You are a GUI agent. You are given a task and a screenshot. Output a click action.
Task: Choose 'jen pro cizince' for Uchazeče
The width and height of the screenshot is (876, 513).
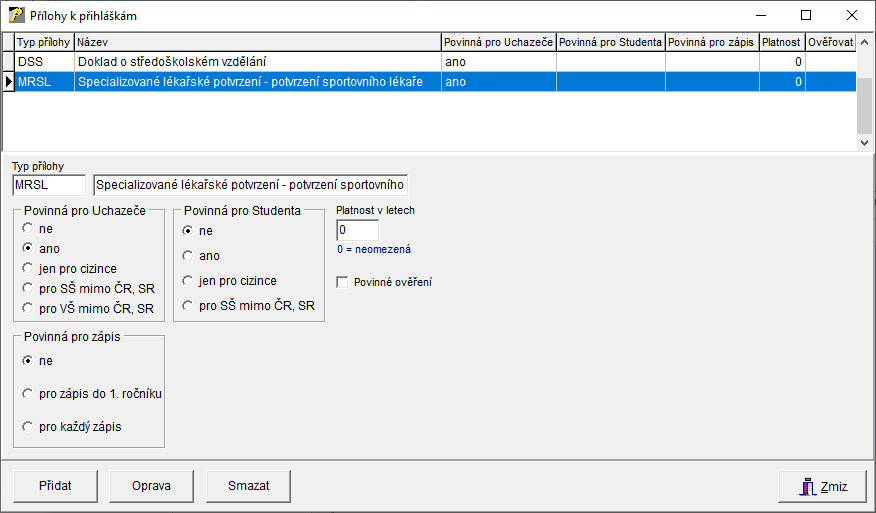pos(28,268)
